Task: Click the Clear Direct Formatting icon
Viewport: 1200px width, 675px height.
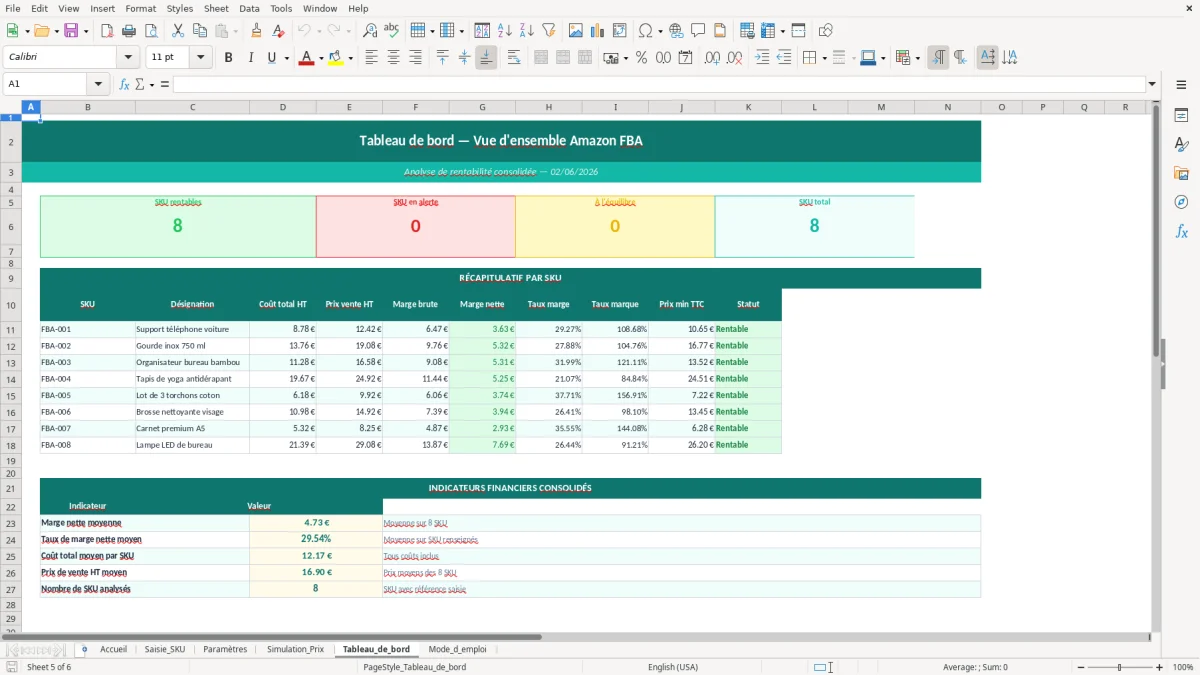Action: [277, 31]
